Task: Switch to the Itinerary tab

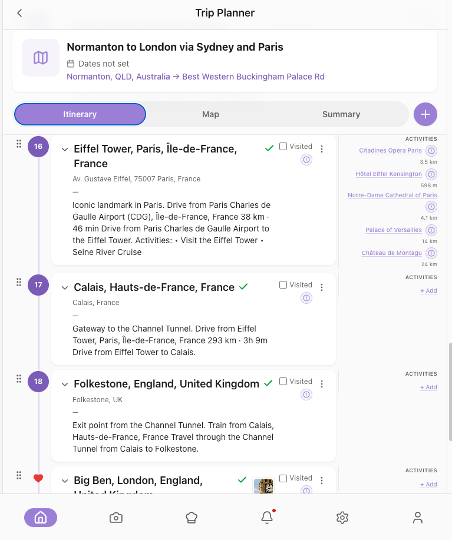Action: point(80,114)
